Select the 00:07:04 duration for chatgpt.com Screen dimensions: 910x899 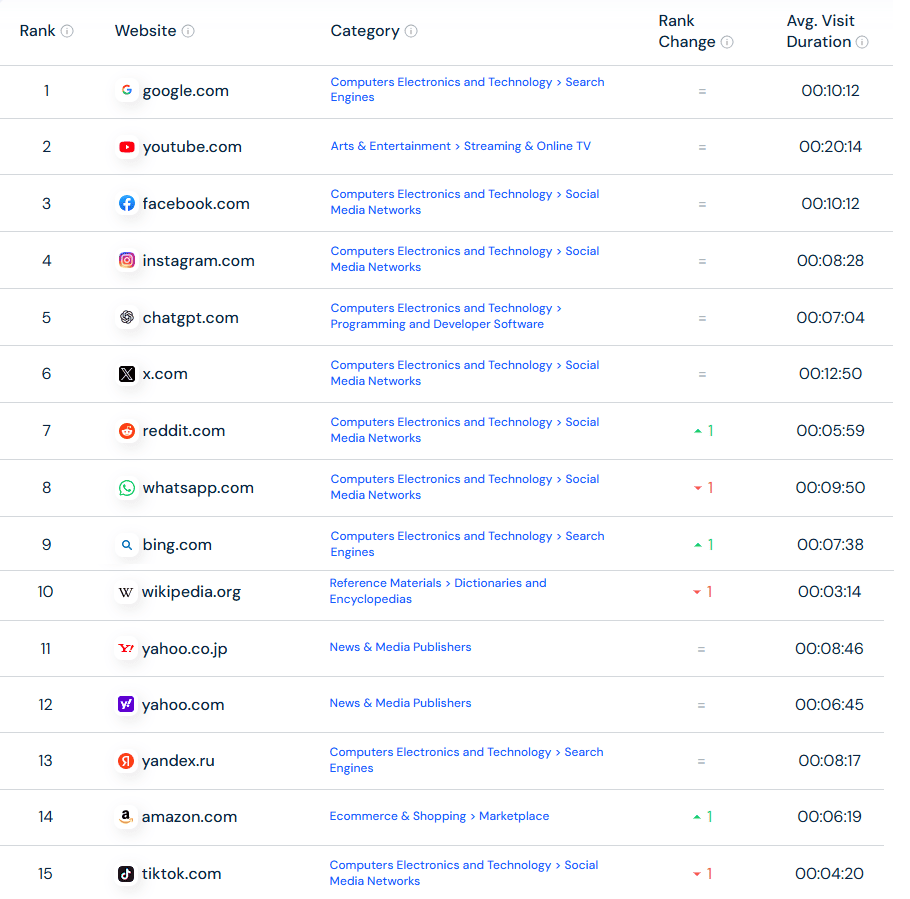(830, 317)
